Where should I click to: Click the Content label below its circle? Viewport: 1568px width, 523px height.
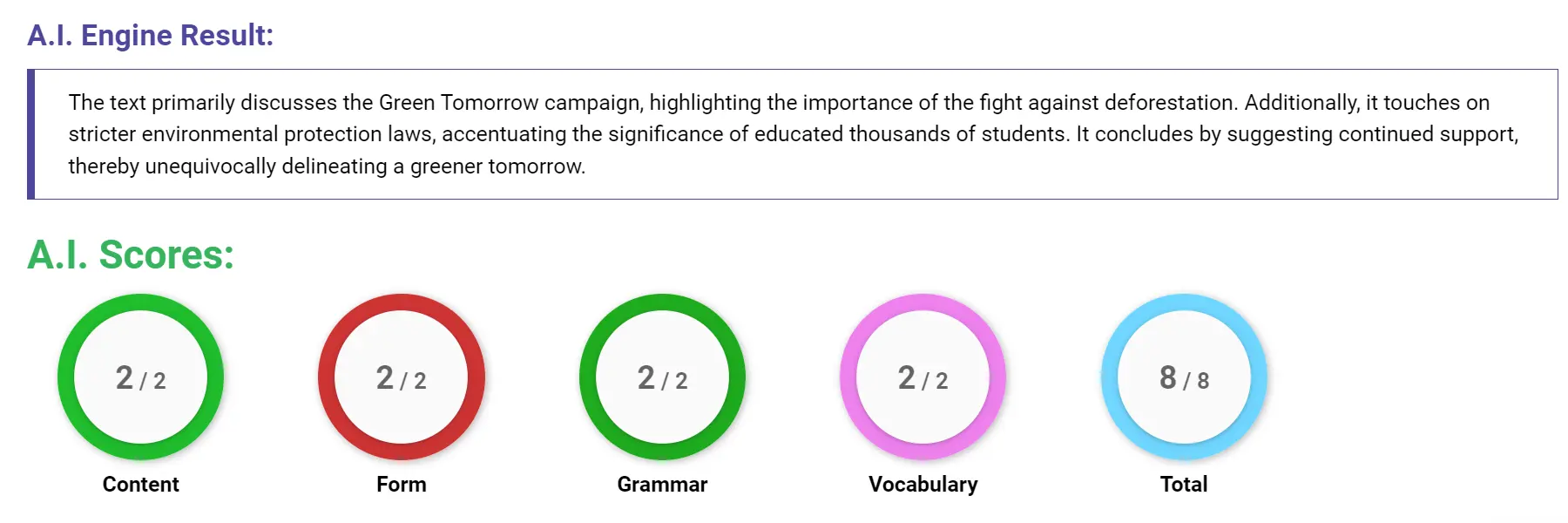coord(140,484)
